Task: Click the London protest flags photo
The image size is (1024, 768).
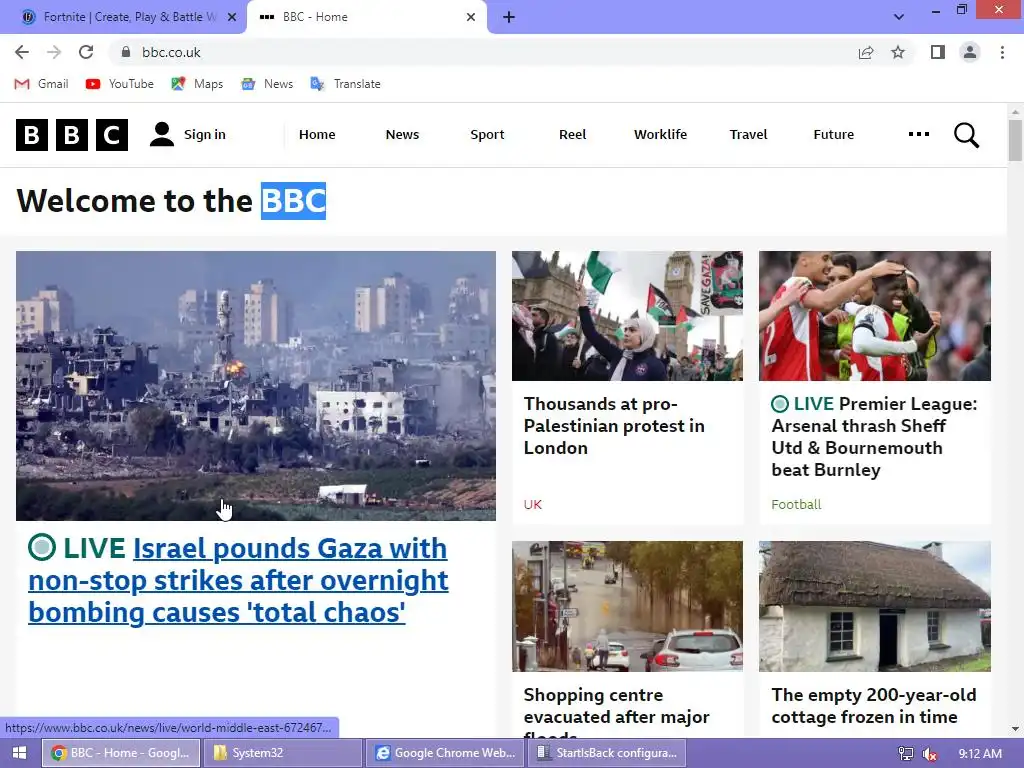Action: click(x=628, y=316)
